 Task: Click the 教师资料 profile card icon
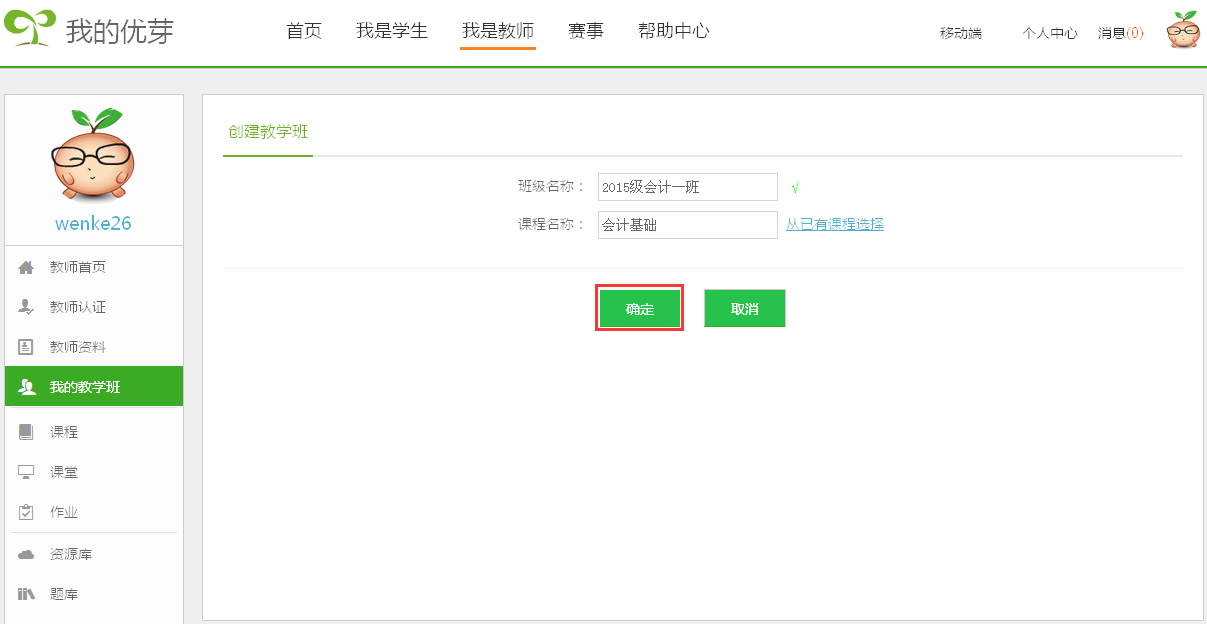click(x=27, y=347)
